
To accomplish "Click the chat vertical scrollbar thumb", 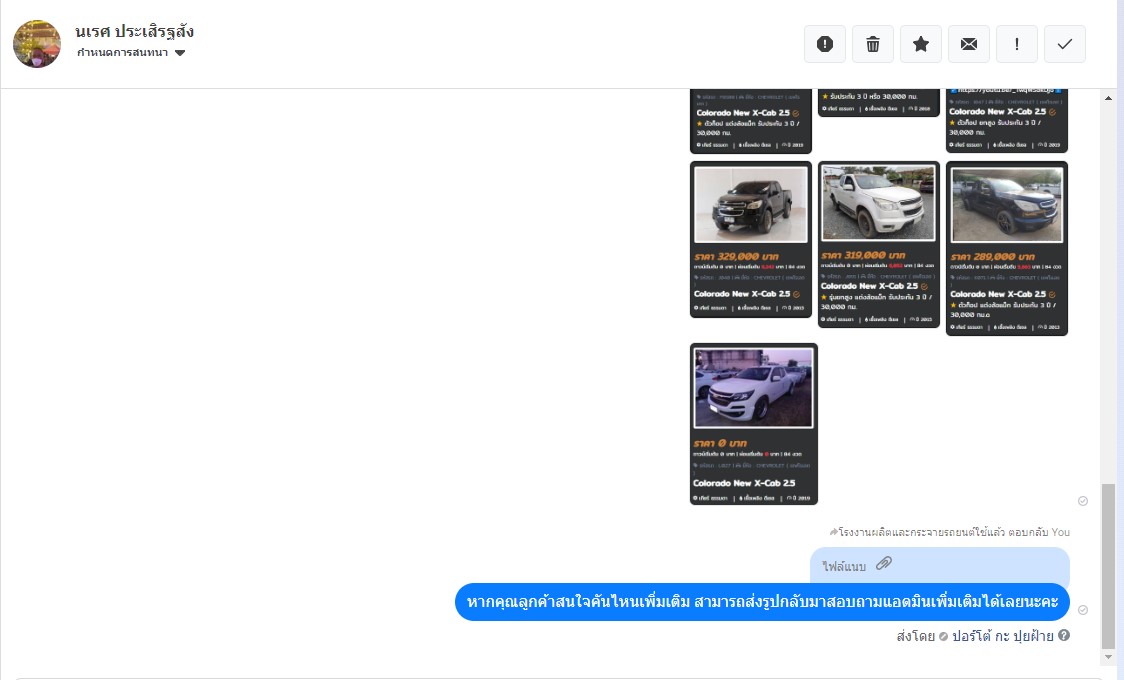I will (1108, 565).
